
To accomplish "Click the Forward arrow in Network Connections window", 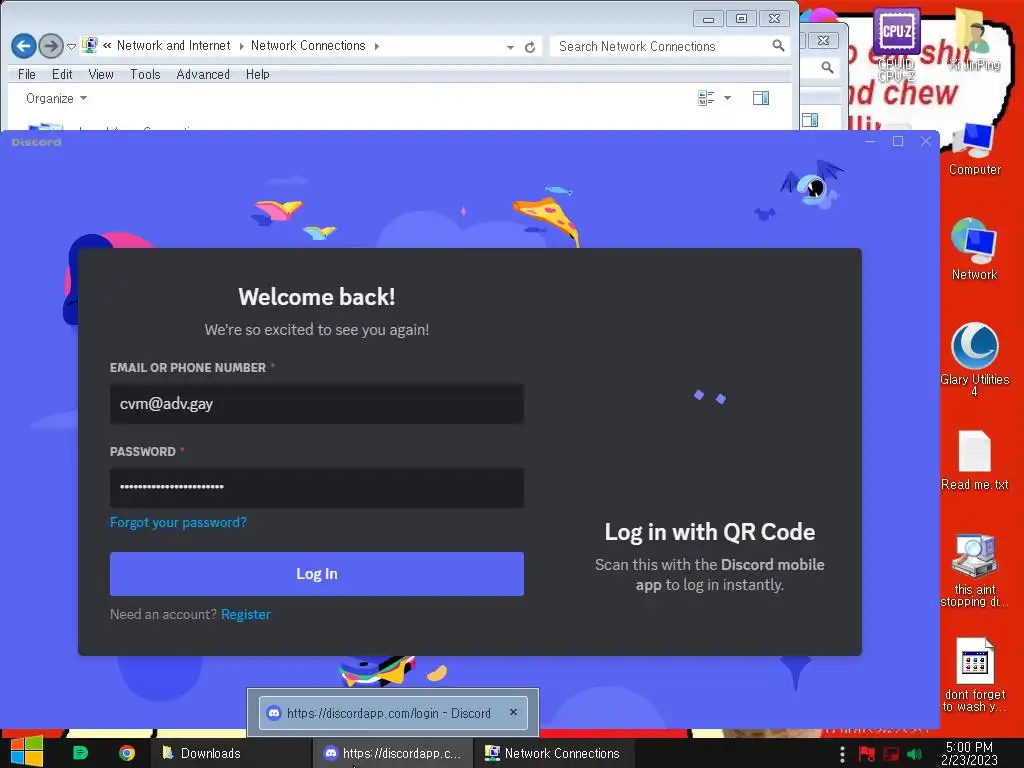I will pyautogui.click(x=51, y=46).
